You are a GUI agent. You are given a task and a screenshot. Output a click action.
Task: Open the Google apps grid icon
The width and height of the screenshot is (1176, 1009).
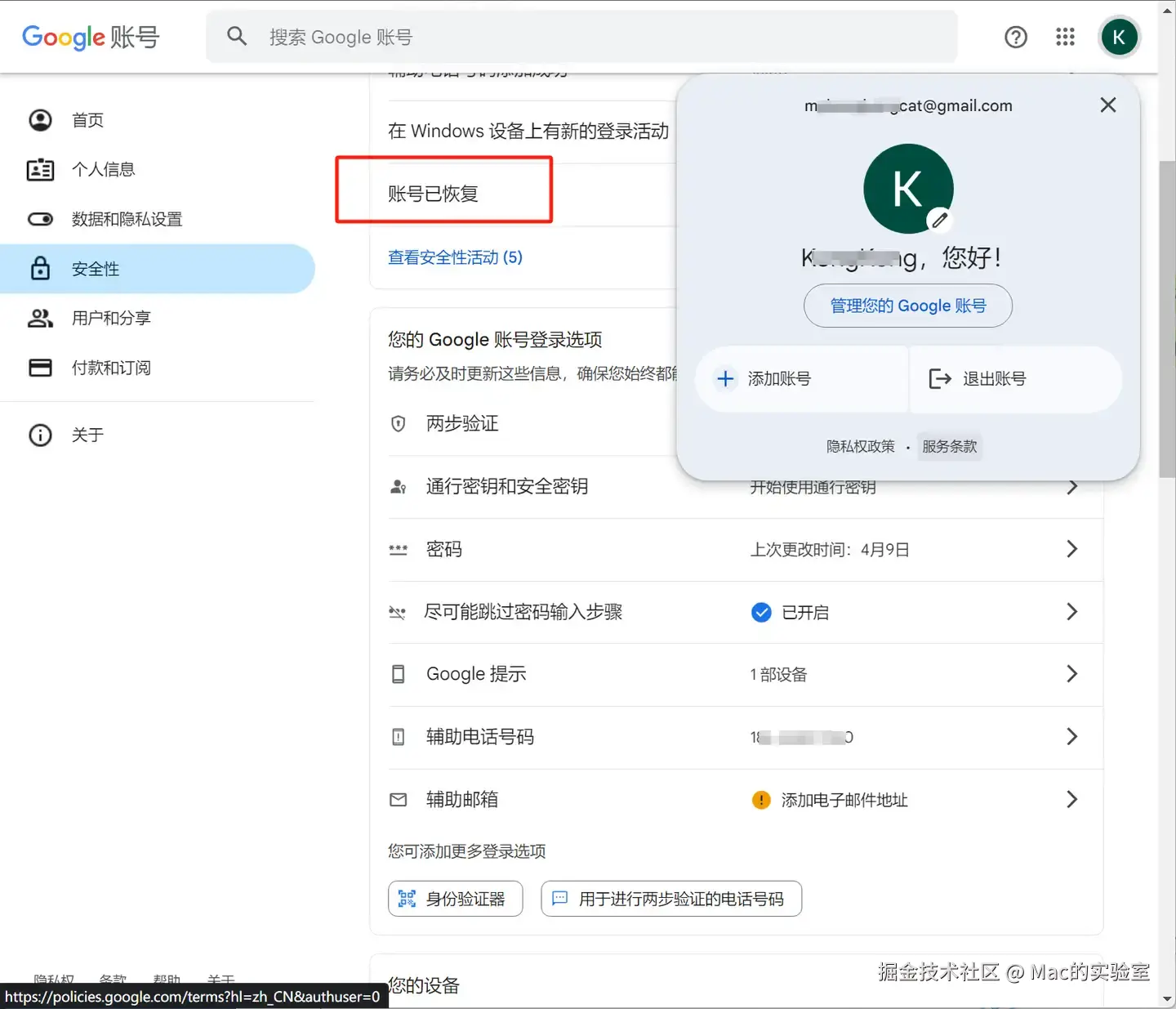pyautogui.click(x=1066, y=37)
